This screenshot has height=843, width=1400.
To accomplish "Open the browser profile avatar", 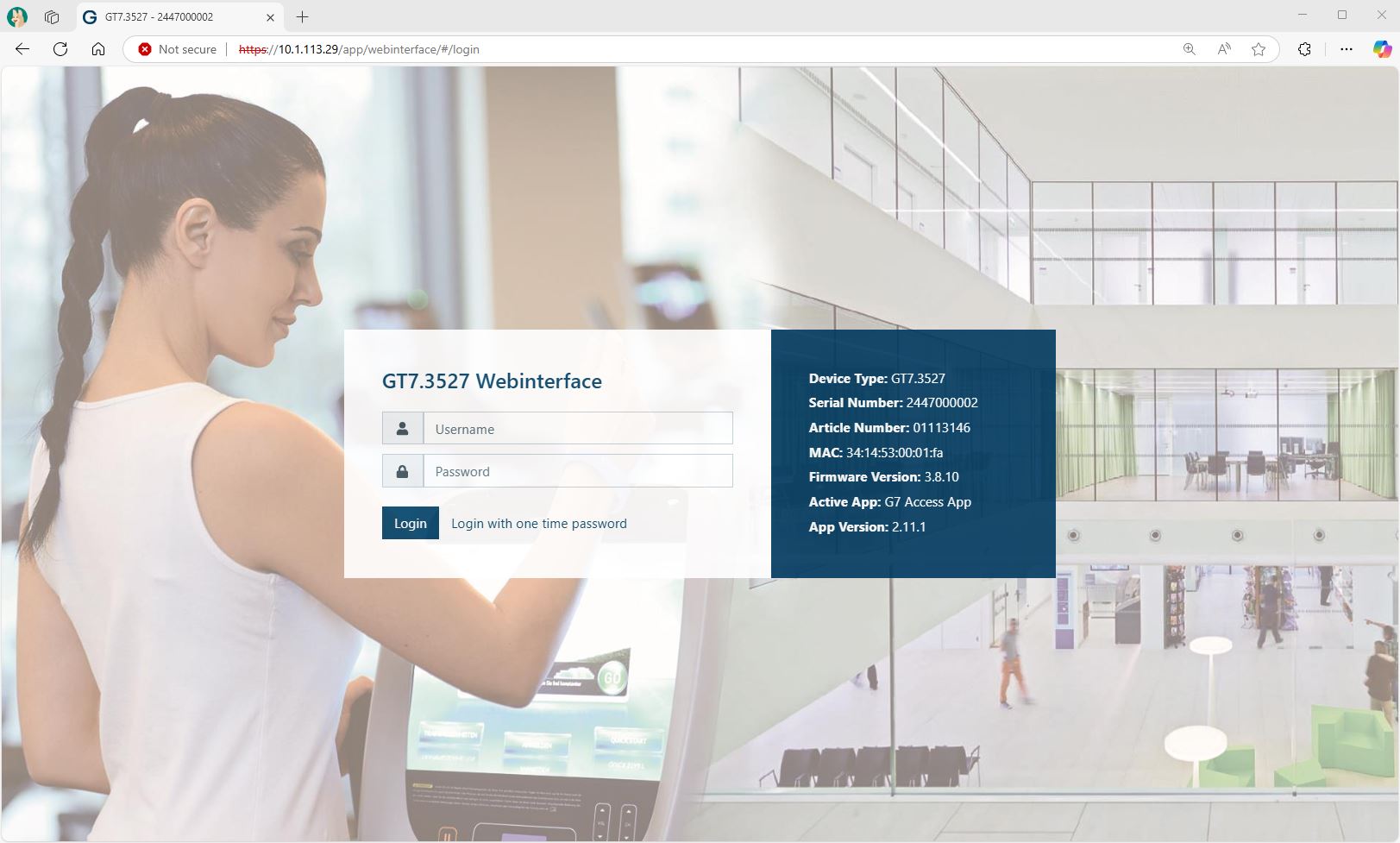I will (x=17, y=16).
